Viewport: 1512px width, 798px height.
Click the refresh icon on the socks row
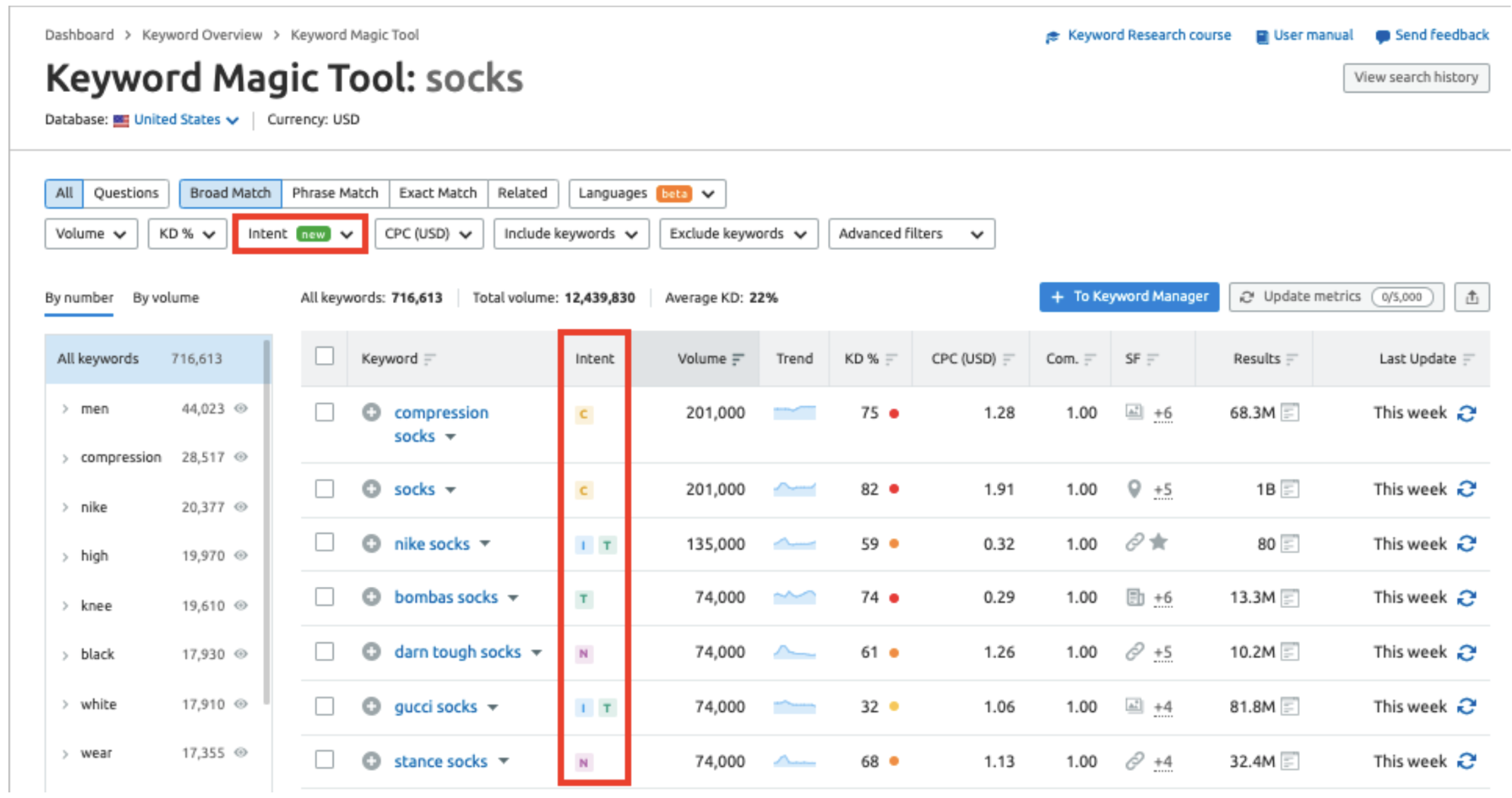click(1467, 489)
